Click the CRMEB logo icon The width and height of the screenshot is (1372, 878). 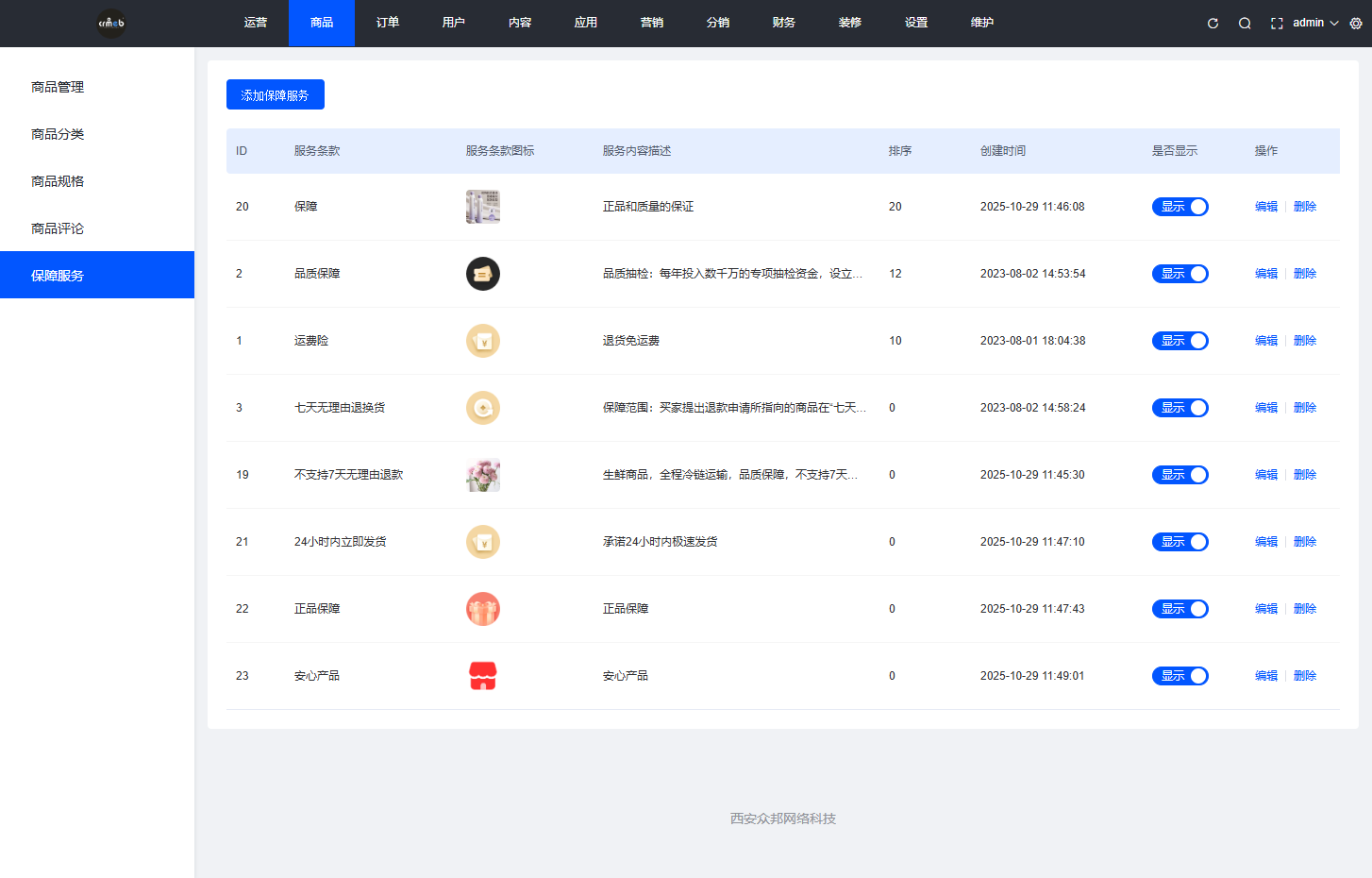click(111, 23)
